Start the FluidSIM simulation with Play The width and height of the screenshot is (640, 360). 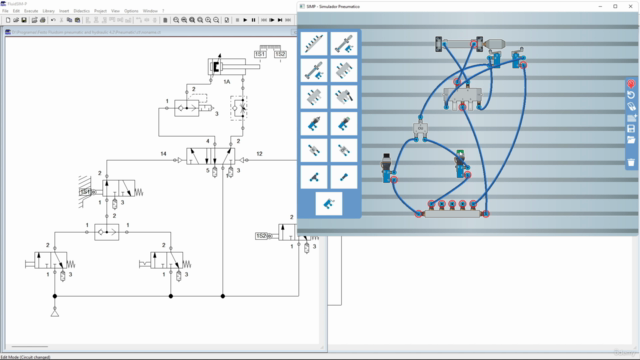(x=245, y=20)
